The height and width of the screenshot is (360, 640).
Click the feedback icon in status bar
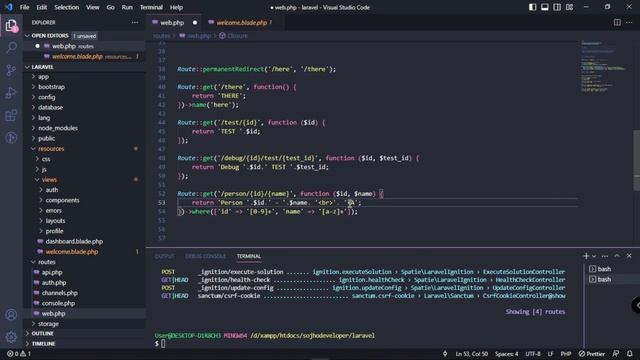(x=616, y=354)
